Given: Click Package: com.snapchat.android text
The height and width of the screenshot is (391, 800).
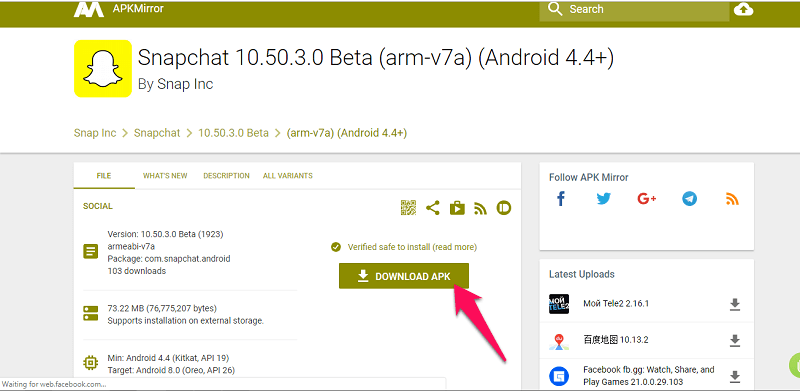Looking at the screenshot, I should (169, 259).
